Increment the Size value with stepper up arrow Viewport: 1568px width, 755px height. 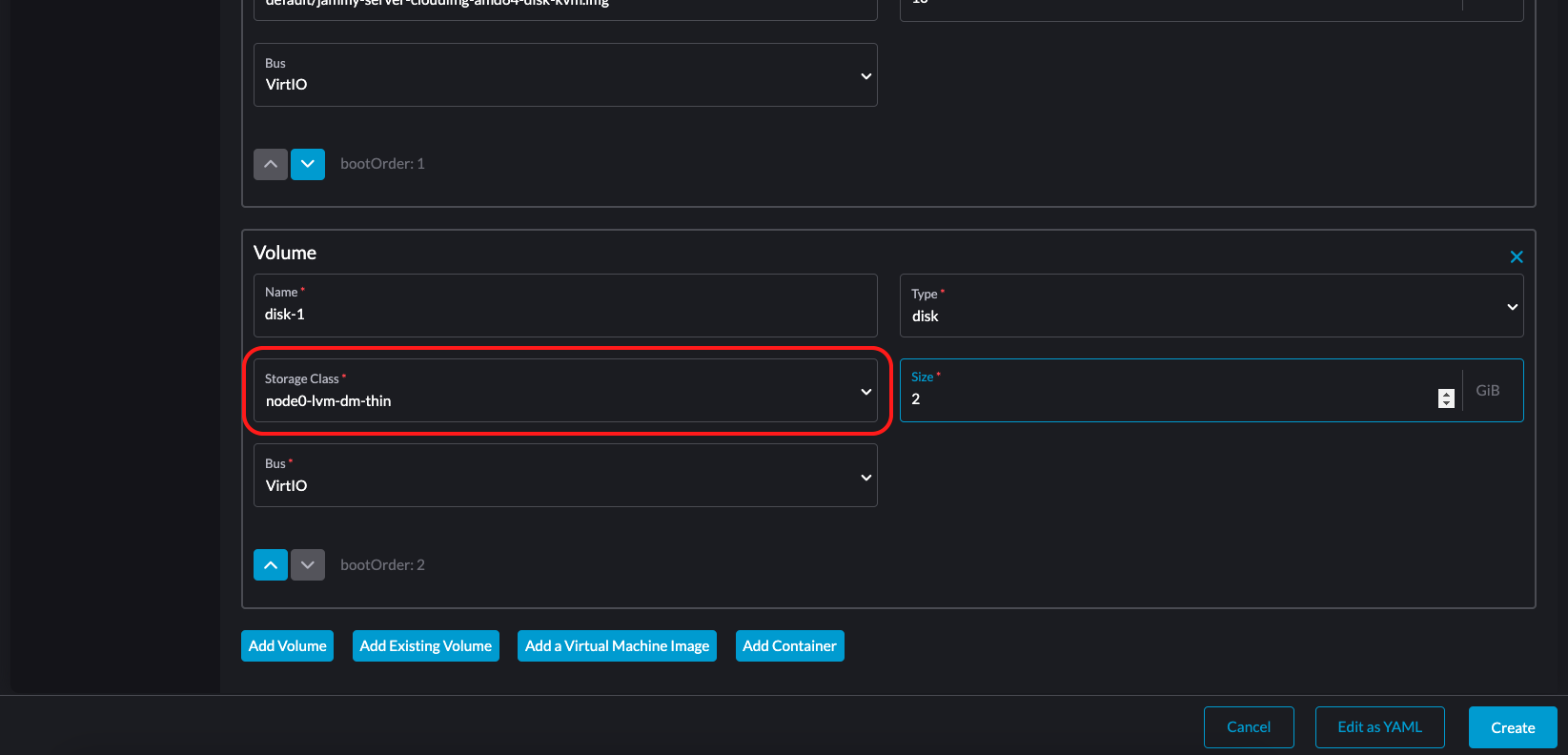coord(1446,394)
